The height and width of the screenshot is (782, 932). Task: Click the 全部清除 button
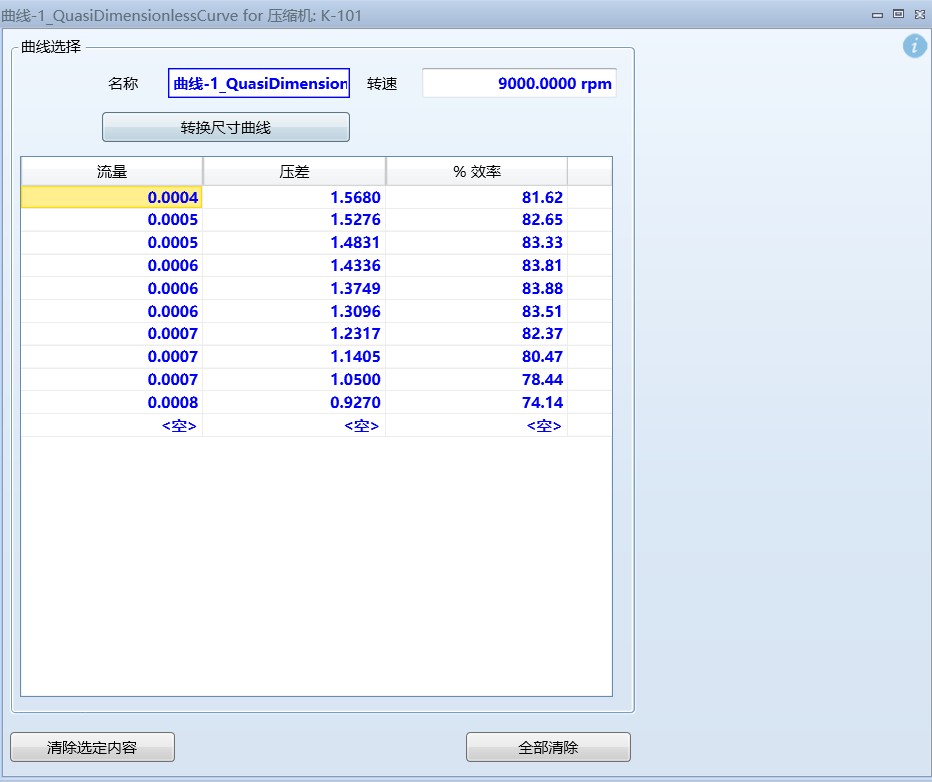pos(548,747)
